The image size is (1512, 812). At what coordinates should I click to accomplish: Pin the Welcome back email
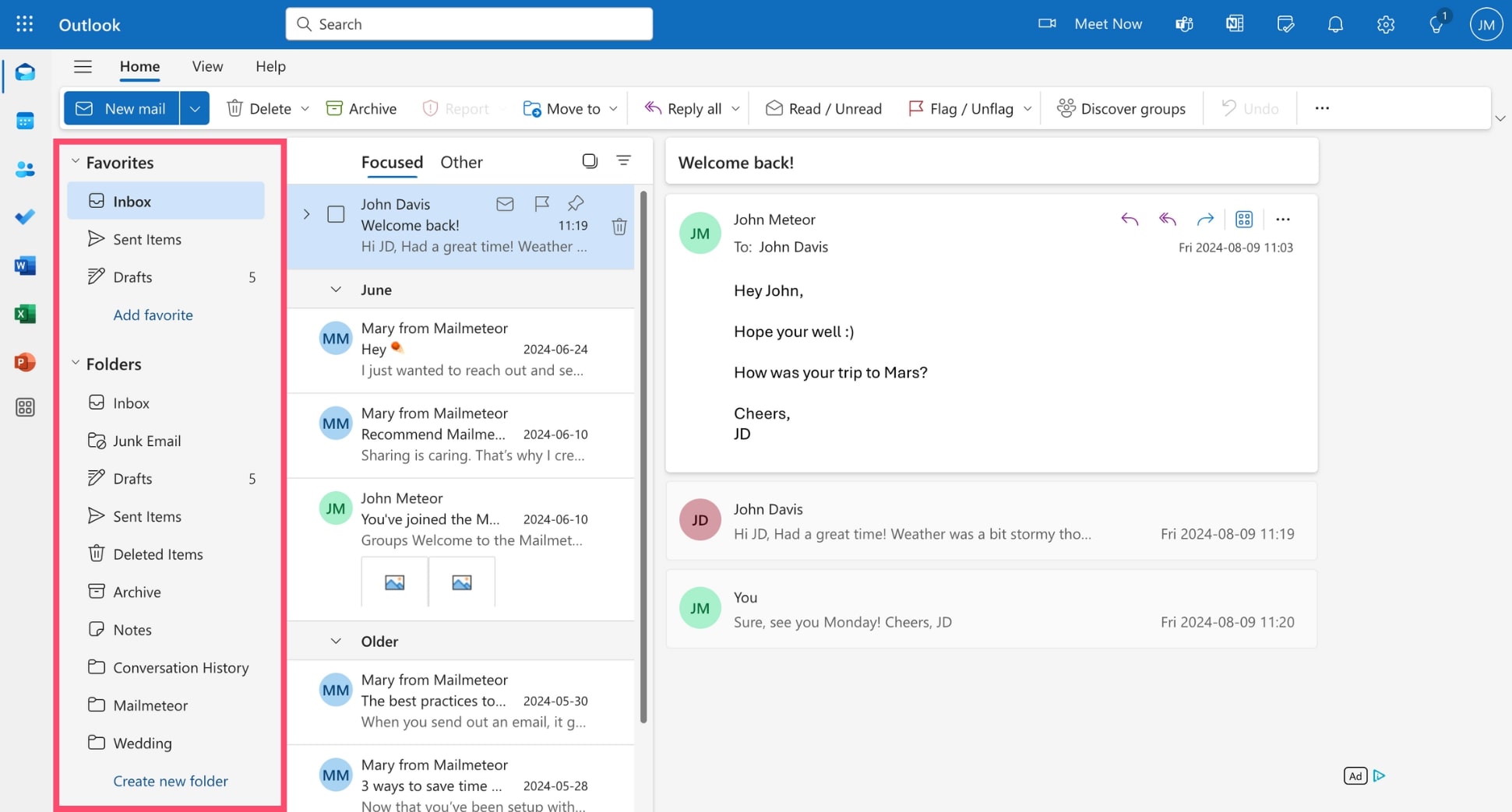tap(575, 204)
